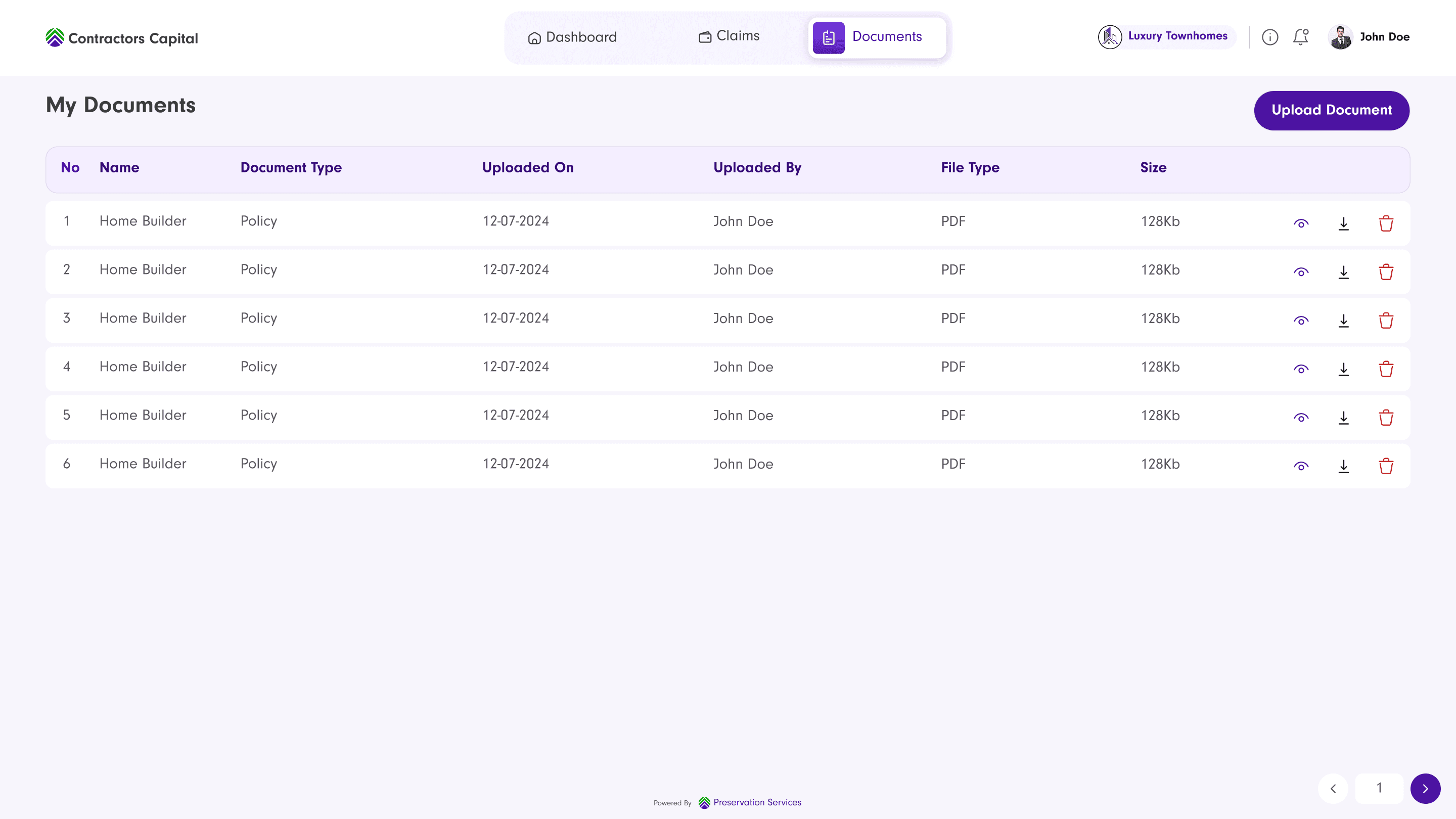
Task: View document in row 4
Action: point(1301,370)
